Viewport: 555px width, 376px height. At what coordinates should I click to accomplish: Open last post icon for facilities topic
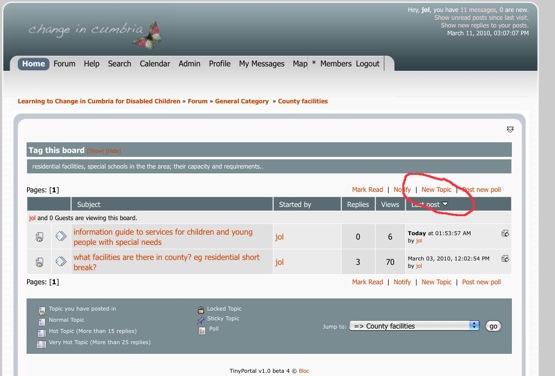pos(505,259)
